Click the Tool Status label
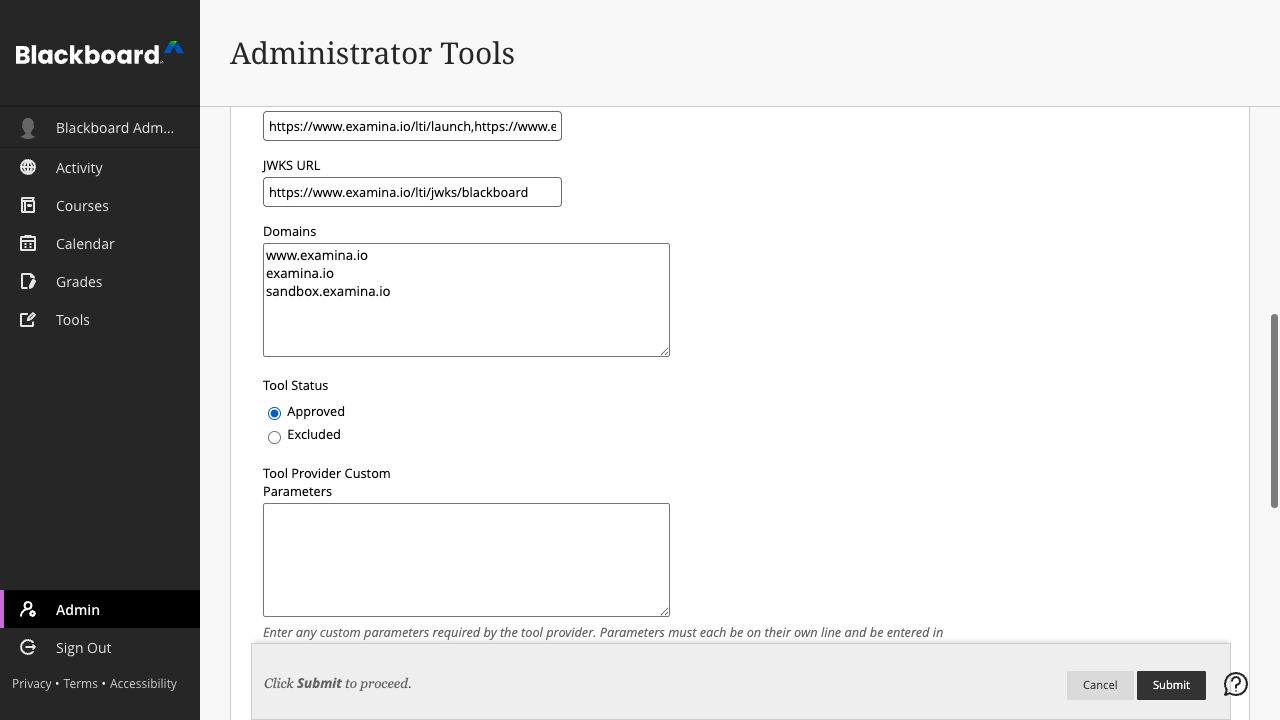 tap(296, 385)
